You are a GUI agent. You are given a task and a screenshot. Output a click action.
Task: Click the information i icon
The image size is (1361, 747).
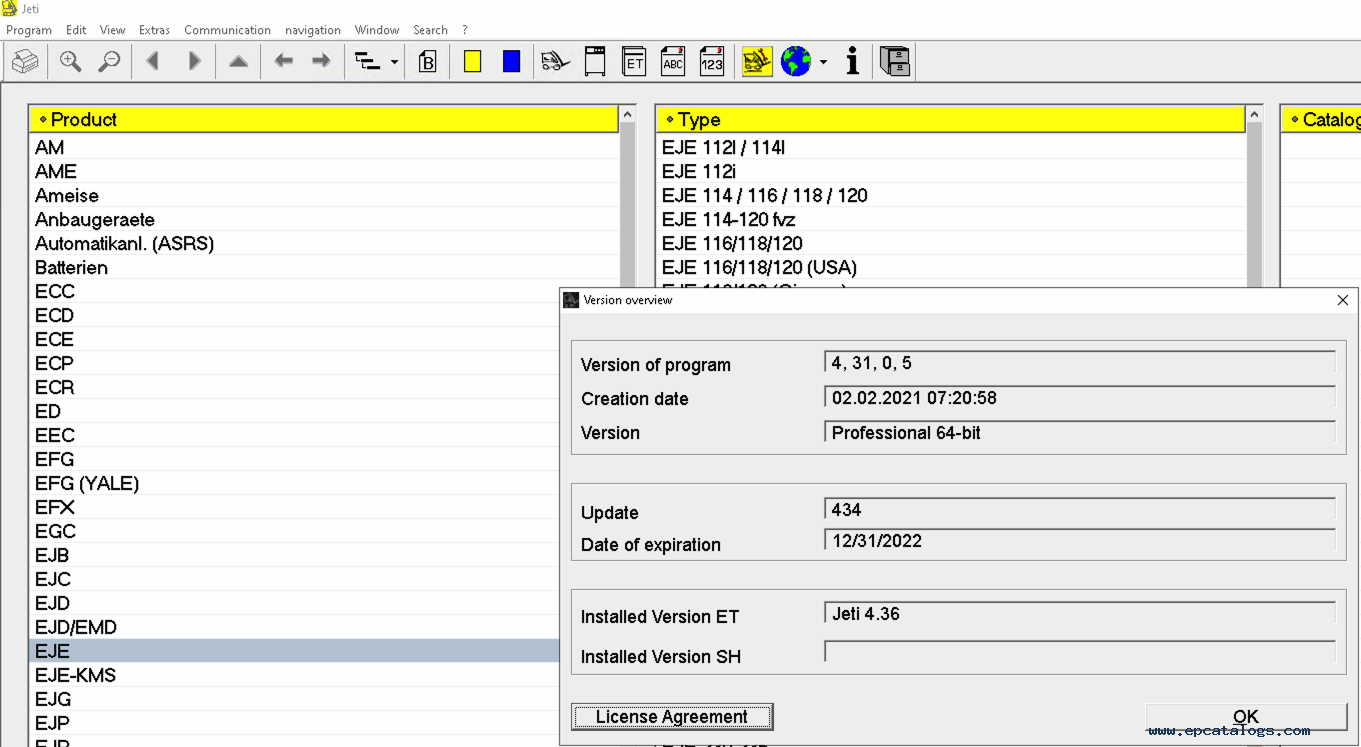[x=852, y=62]
